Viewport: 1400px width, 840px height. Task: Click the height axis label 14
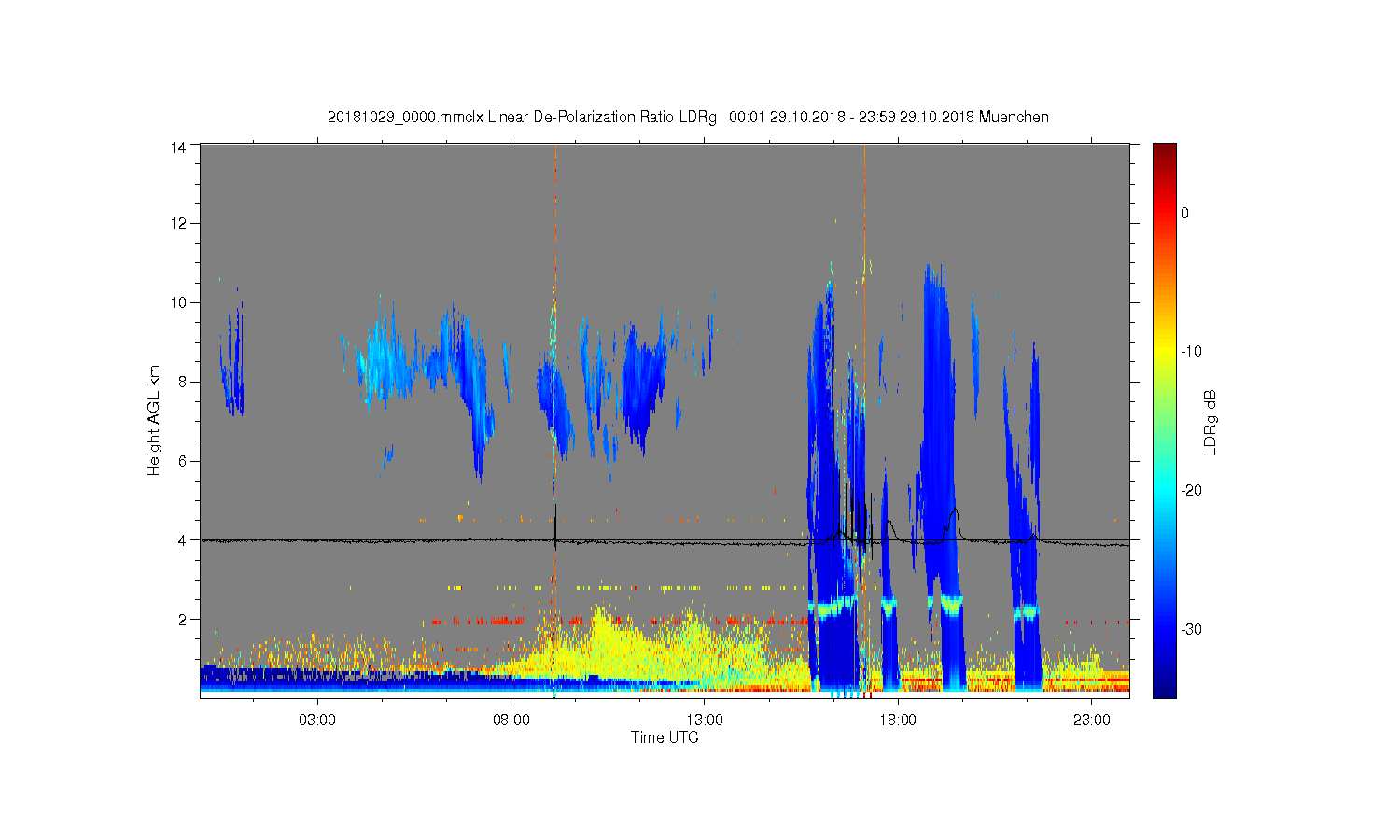177,147
